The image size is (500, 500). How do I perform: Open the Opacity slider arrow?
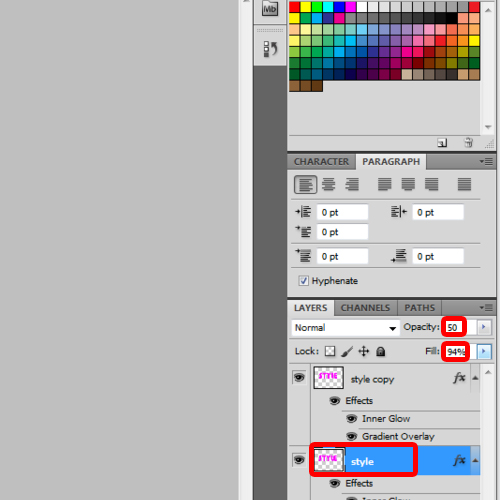coord(484,327)
